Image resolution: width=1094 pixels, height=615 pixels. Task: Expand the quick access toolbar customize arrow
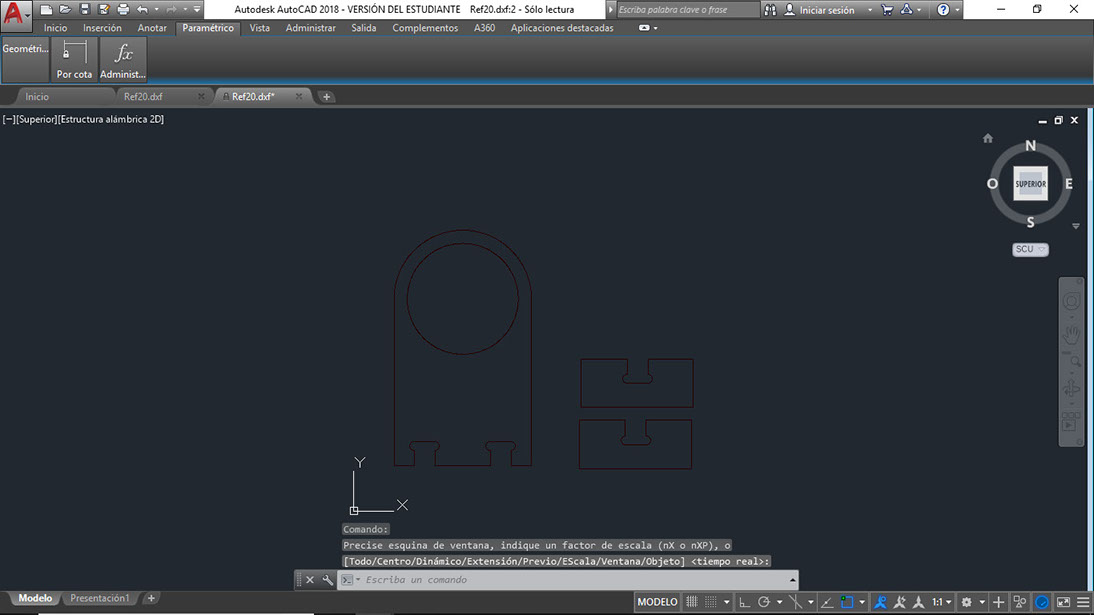tap(197, 10)
